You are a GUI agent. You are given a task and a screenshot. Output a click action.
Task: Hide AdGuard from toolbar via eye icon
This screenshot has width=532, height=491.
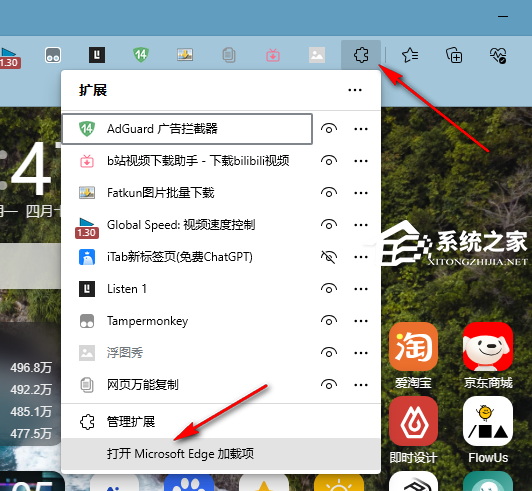(x=329, y=129)
